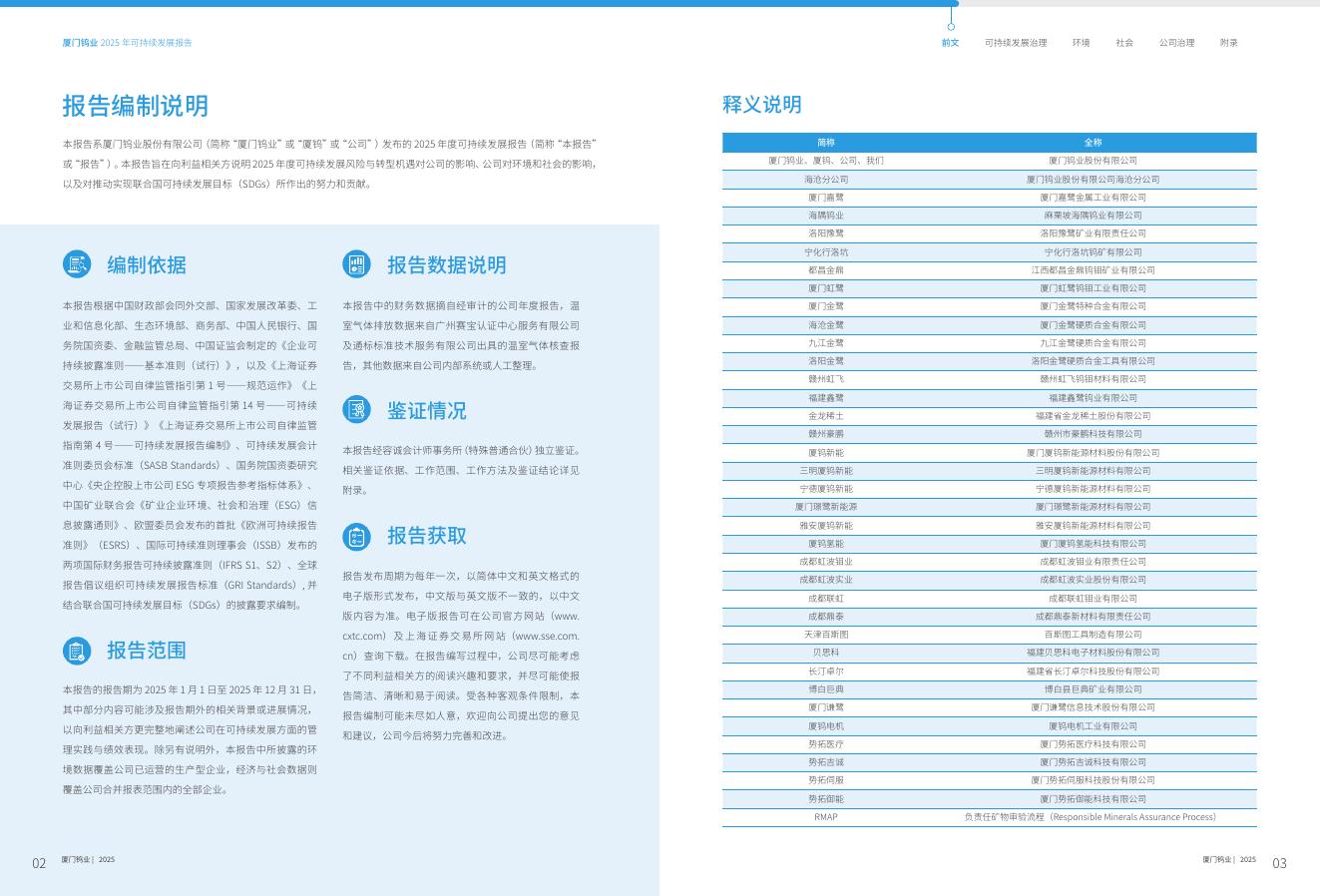This screenshot has width=1320, height=896.
Task: Click the blue top progress bar
Action: 479,3
